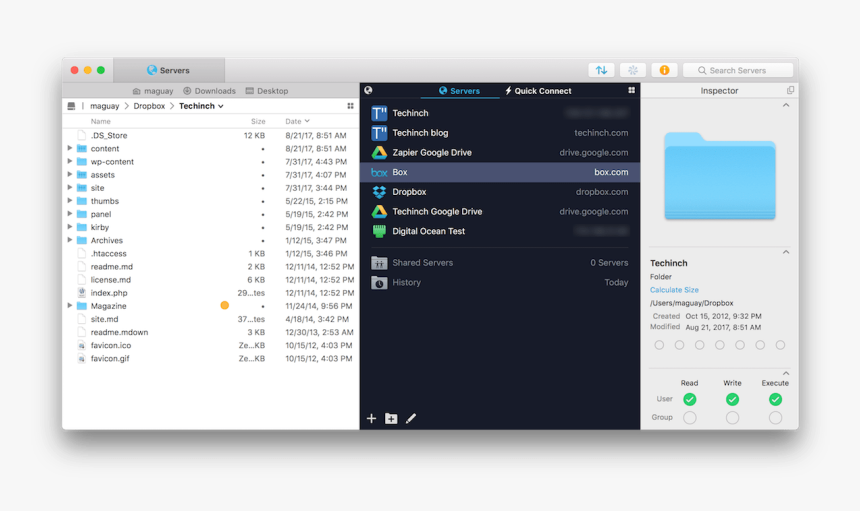Expand the wp-content folder
Image resolution: width=860 pixels, height=511 pixels.
click(x=70, y=161)
